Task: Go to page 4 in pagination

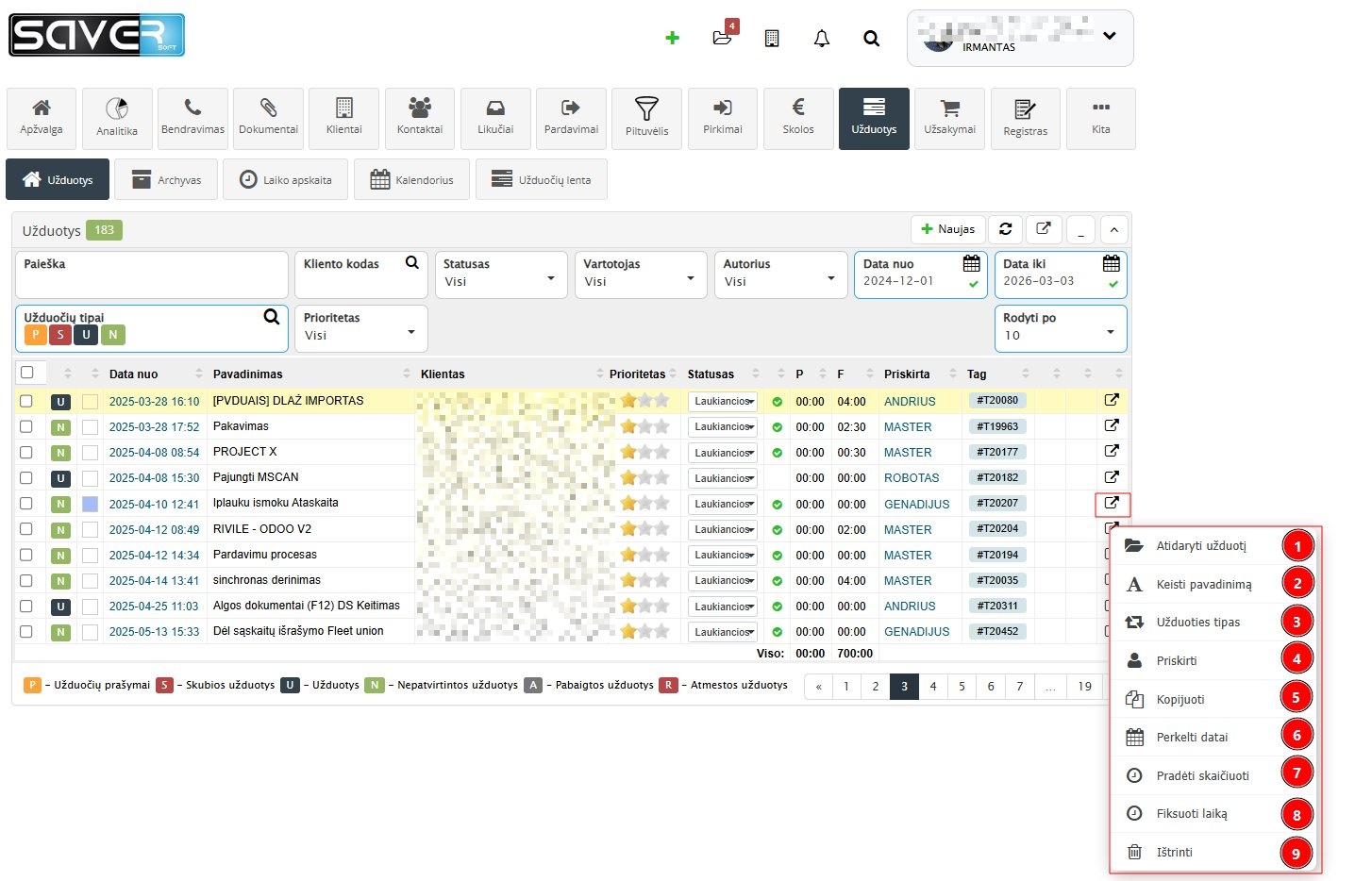Action: (x=932, y=687)
